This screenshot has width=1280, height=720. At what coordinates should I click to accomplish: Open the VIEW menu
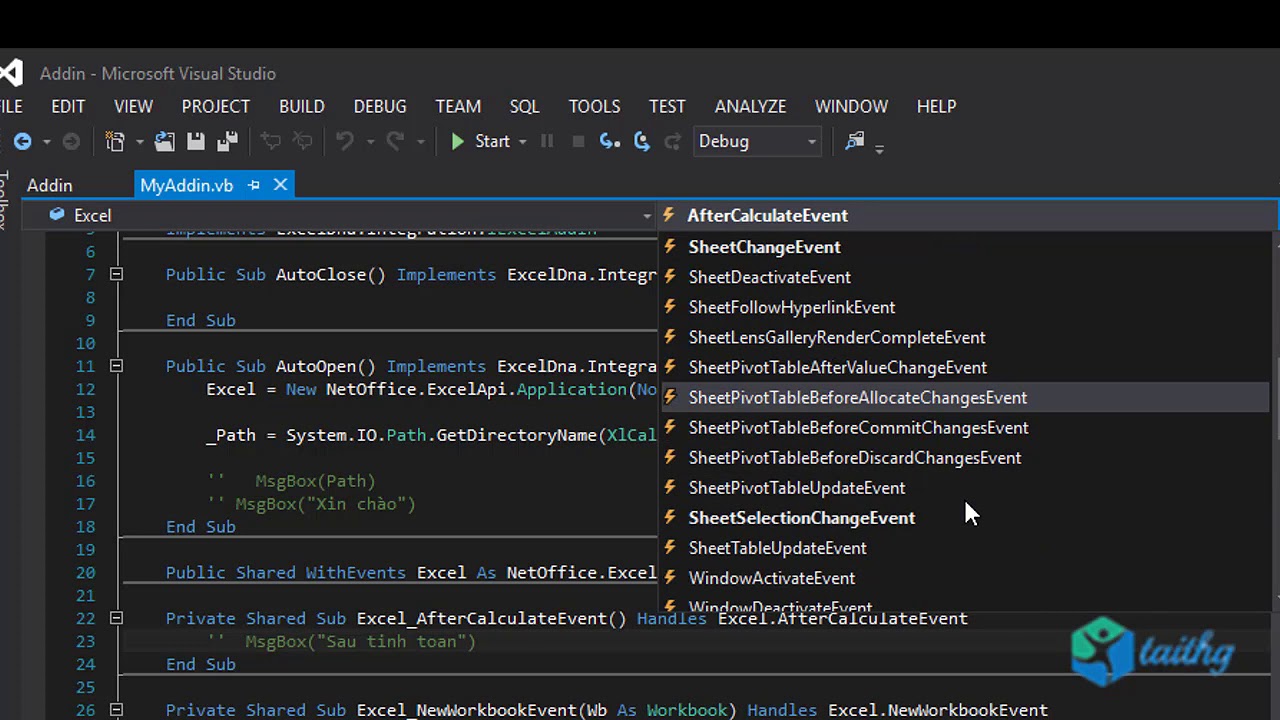pos(133,106)
